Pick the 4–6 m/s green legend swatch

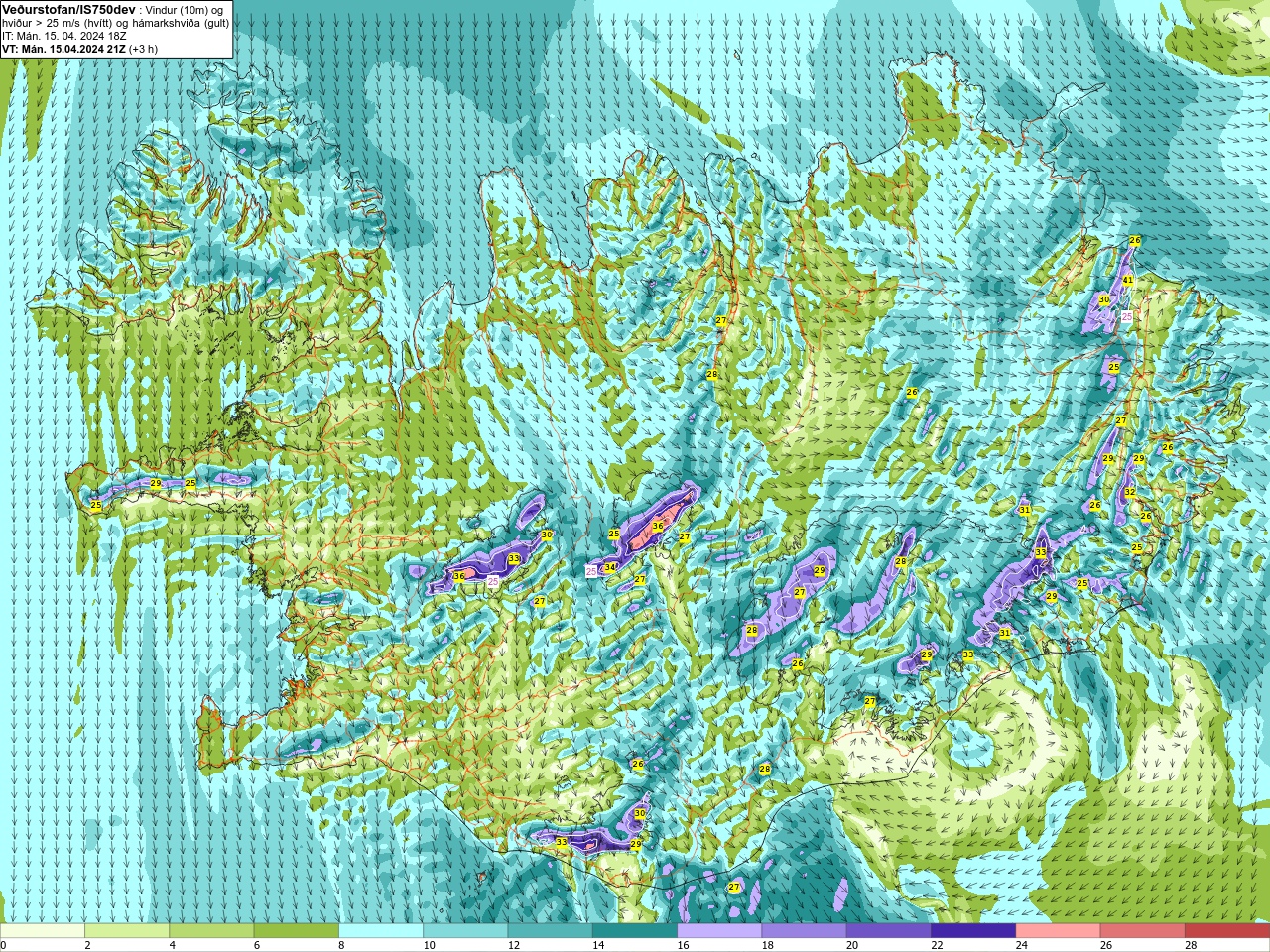[x=211, y=930]
